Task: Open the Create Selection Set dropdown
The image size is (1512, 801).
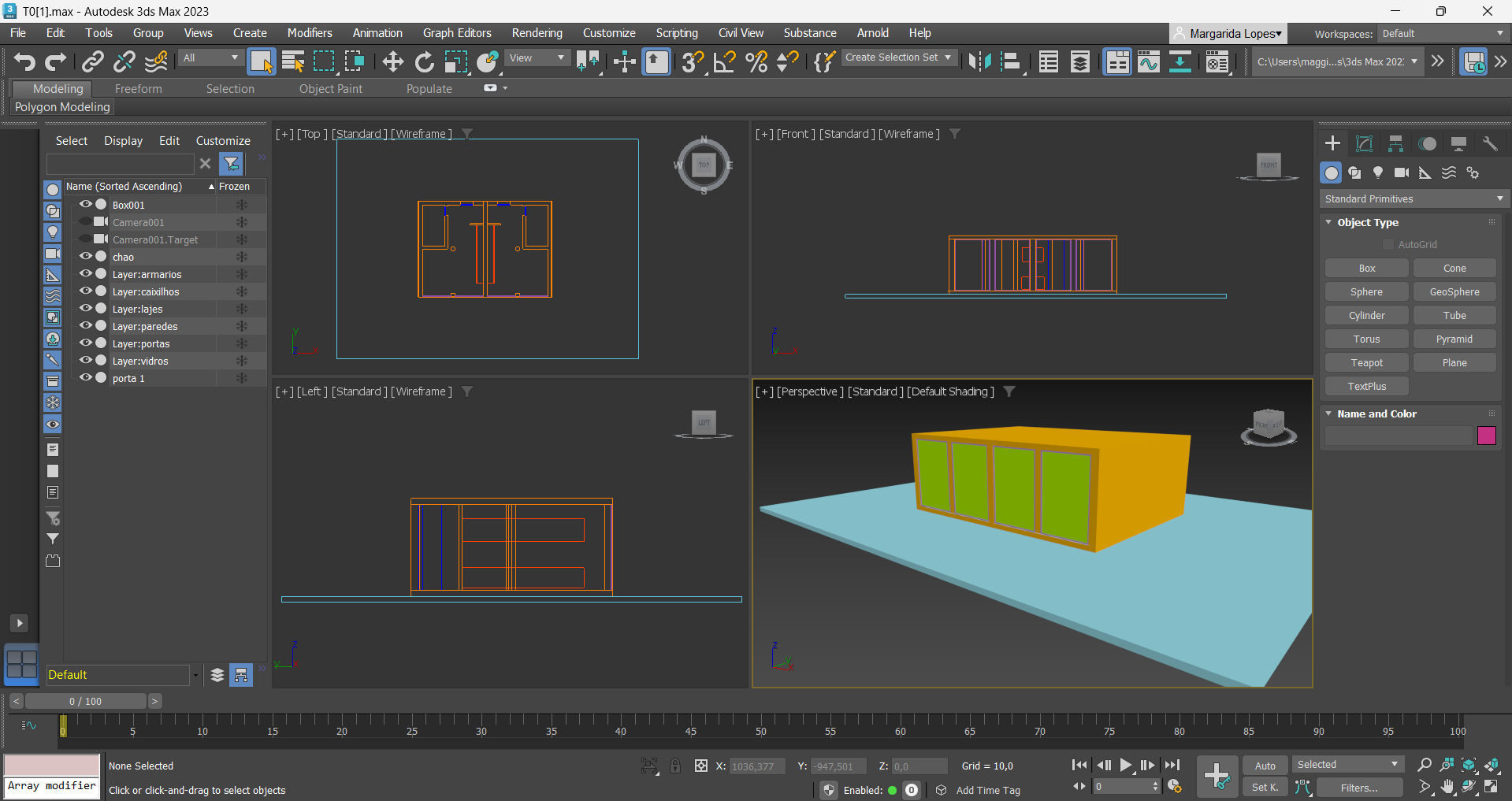Action: [x=898, y=57]
